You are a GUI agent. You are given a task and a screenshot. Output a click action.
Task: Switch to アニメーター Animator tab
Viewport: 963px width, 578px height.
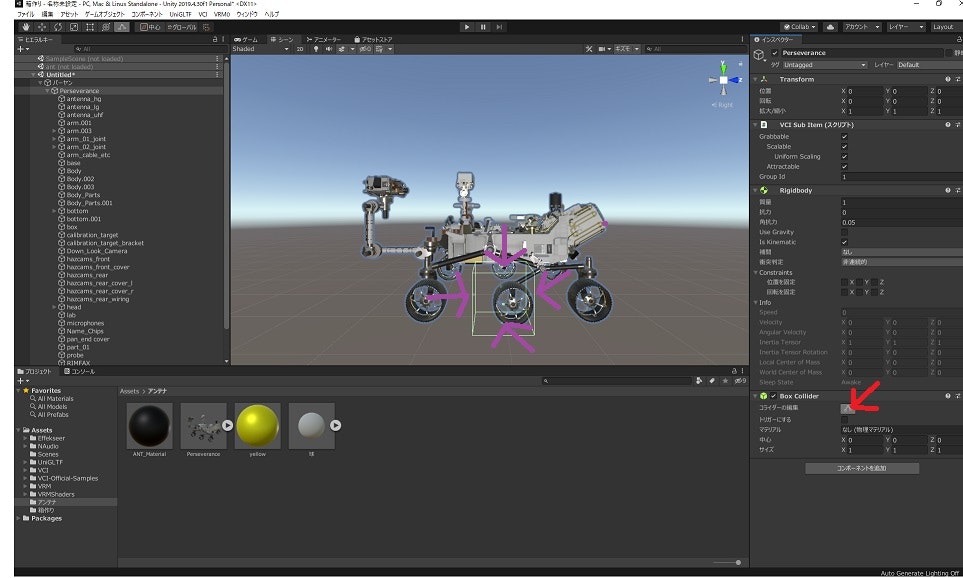[x=324, y=39]
